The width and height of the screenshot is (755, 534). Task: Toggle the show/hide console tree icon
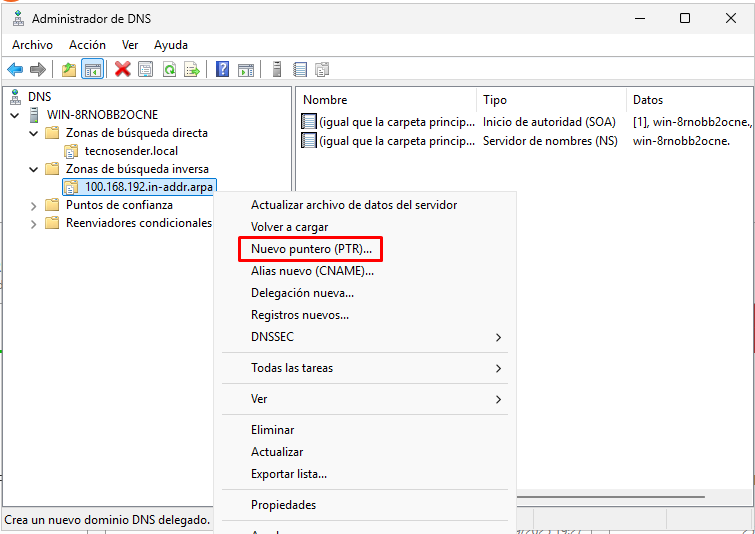[x=92, y=69]
